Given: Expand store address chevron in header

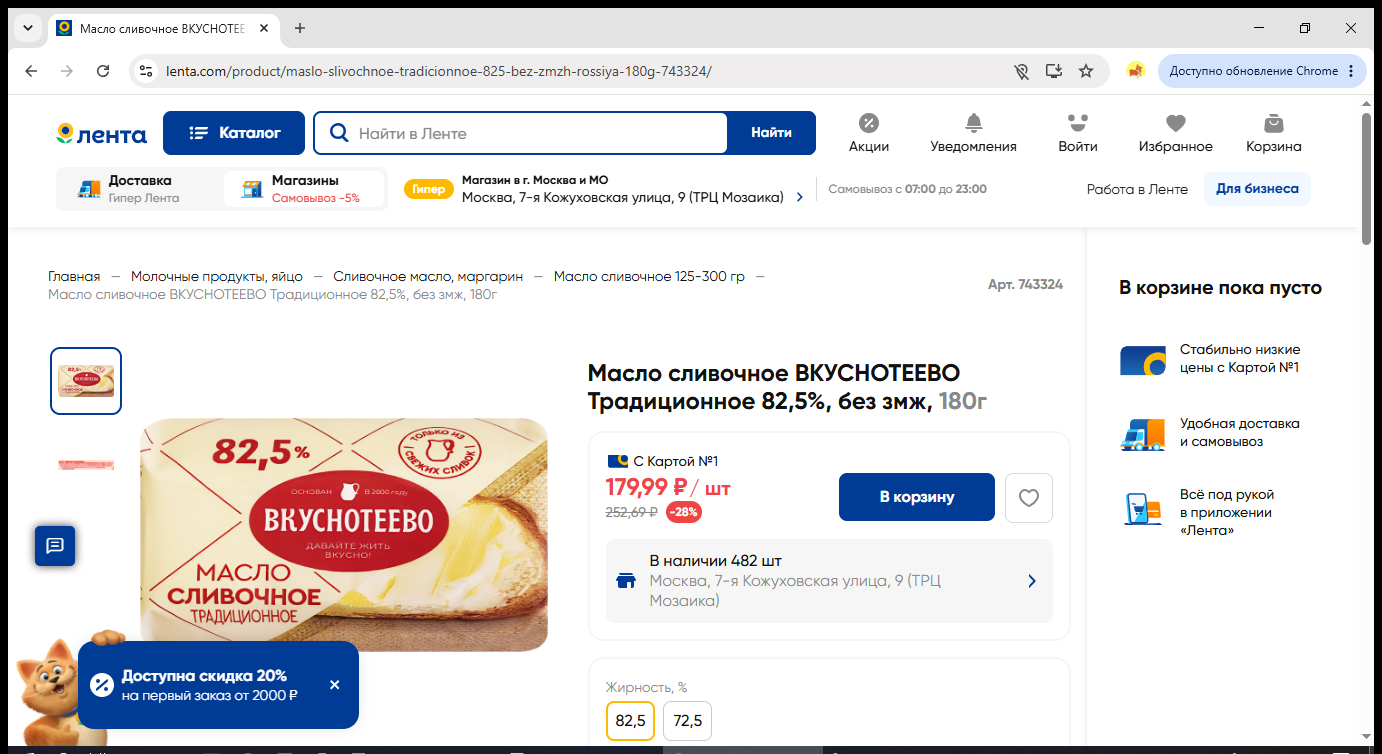Looking at the screenshot, I should point(799,197).
